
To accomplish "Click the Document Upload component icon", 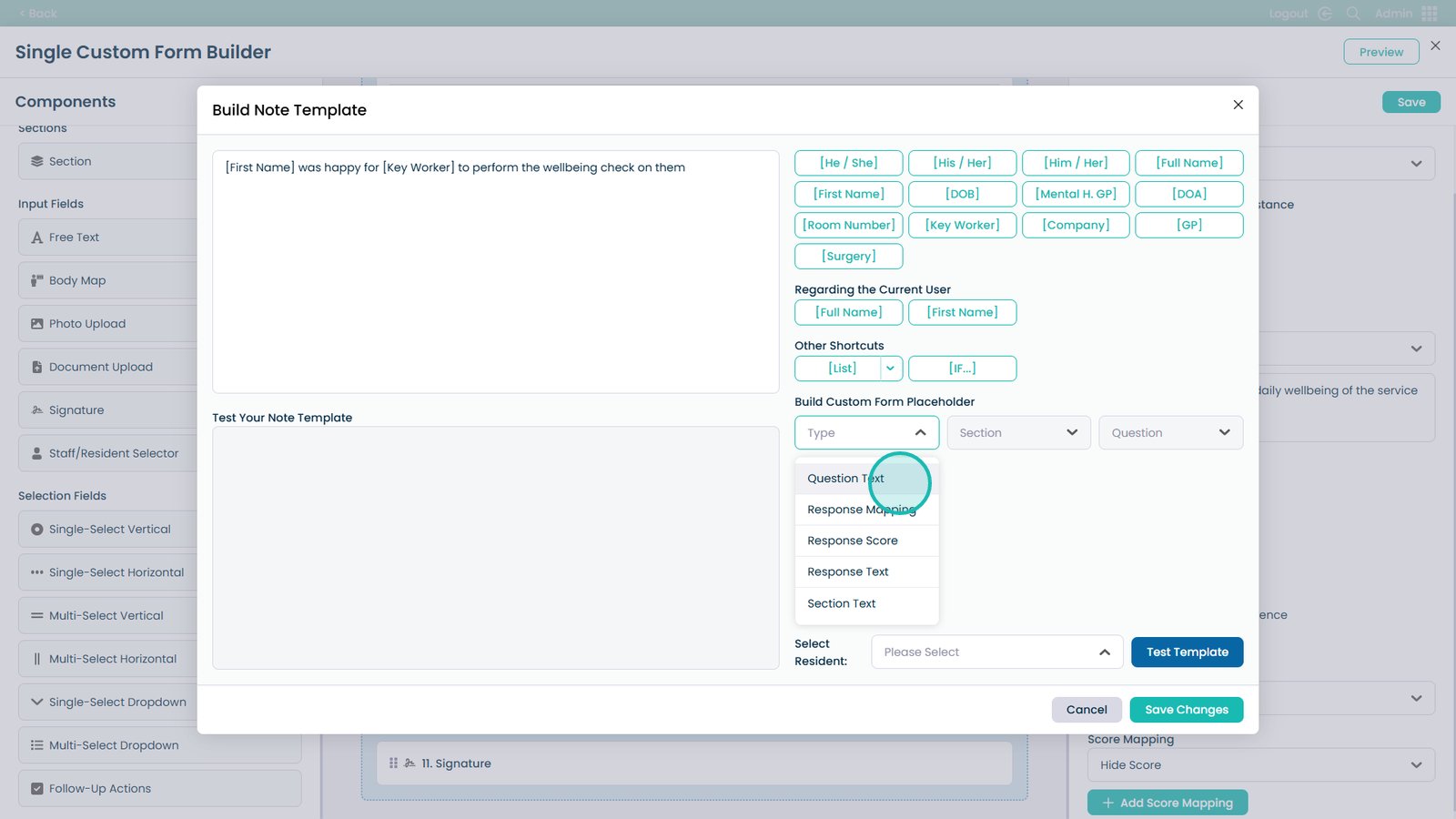I will tap(37, 367).
